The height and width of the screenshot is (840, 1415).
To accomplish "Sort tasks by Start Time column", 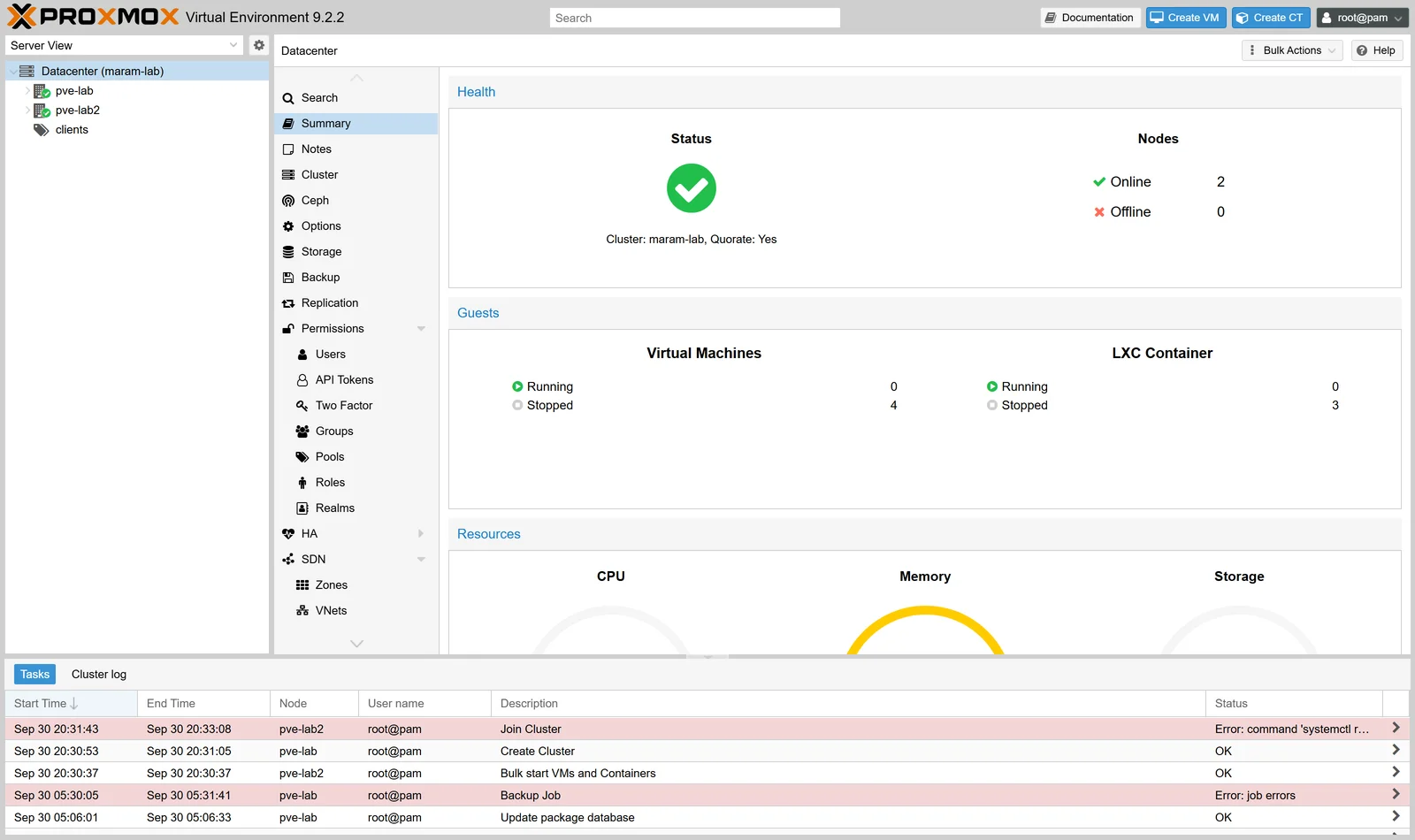I will (71, 704).
